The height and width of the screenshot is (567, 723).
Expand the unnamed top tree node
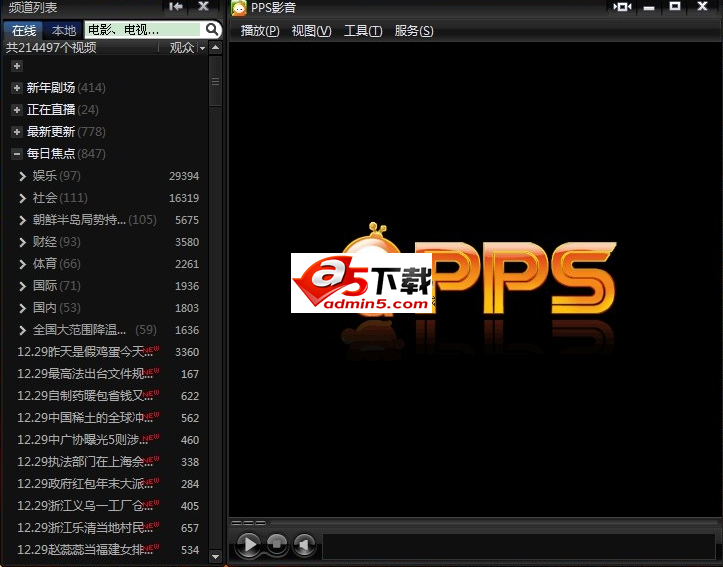tap(17, 66)
